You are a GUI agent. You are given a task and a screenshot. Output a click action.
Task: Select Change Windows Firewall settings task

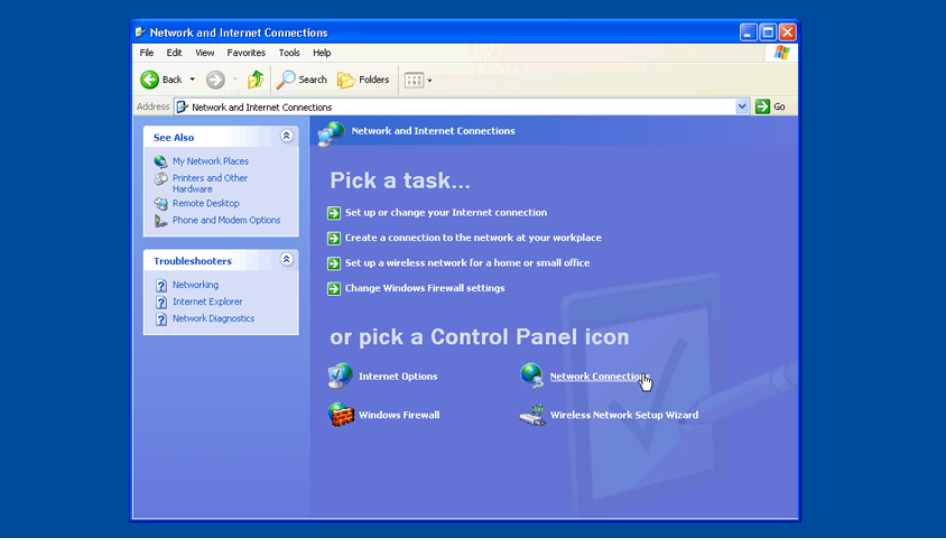pyautogui.click(x=425, y=288)
